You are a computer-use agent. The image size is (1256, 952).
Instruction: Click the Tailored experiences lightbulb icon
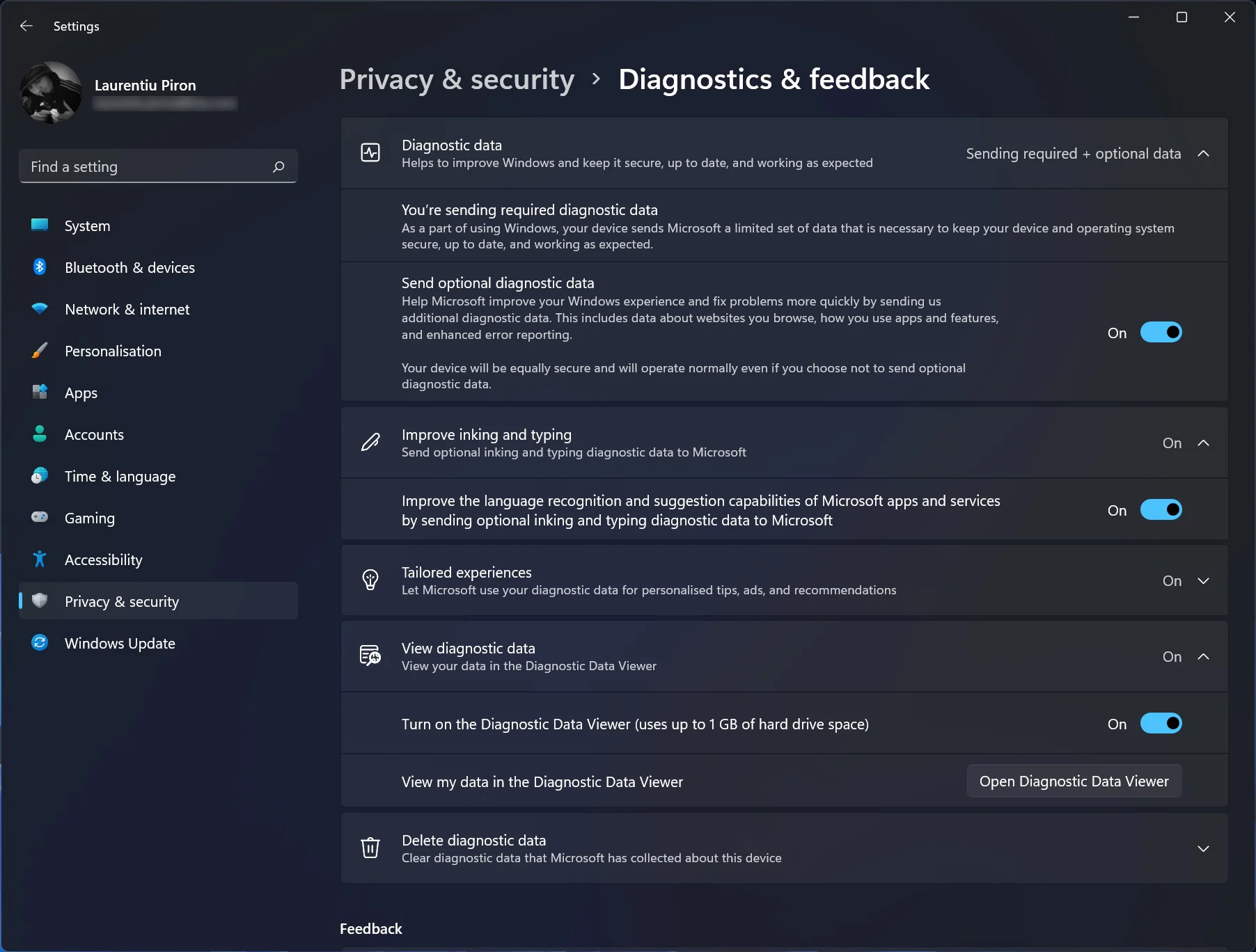click(370, 580)
